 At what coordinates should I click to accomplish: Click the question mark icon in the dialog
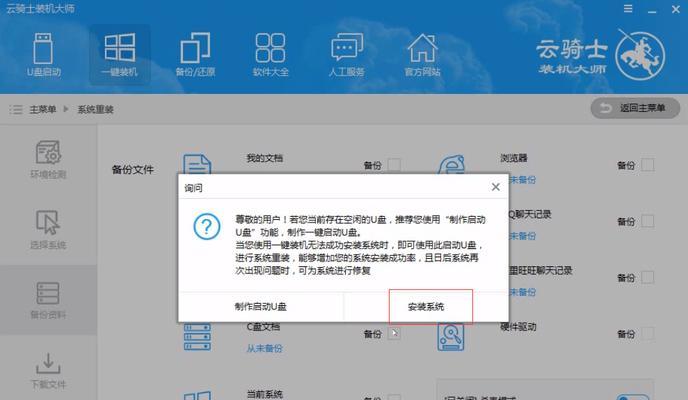pyautogui.click(x=207, y=226)
